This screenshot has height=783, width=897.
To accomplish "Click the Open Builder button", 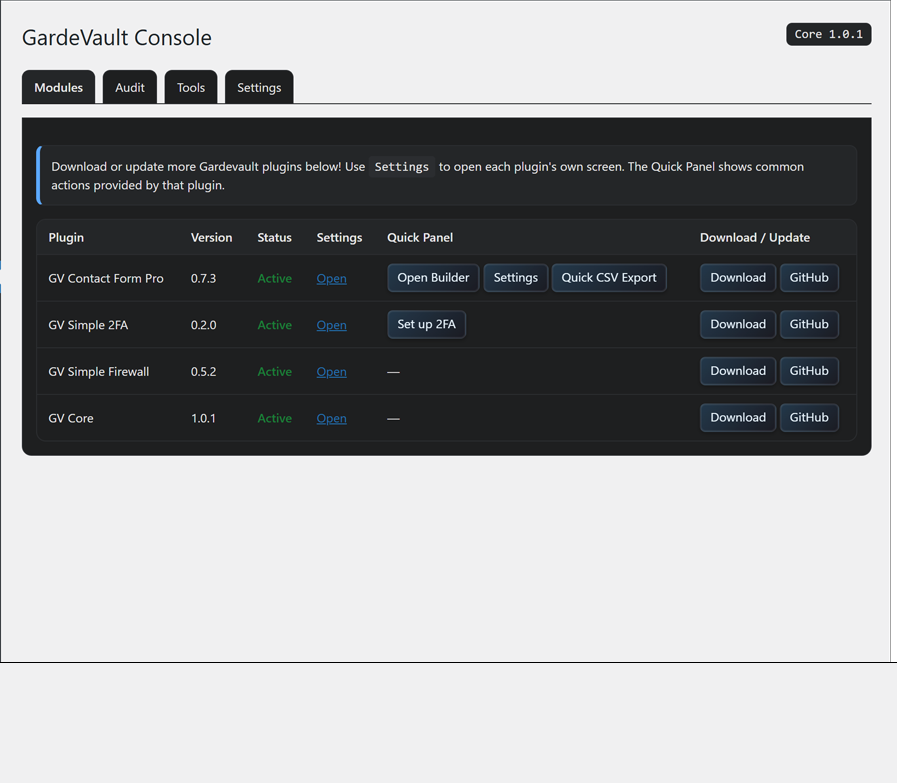I will [433, 278].
